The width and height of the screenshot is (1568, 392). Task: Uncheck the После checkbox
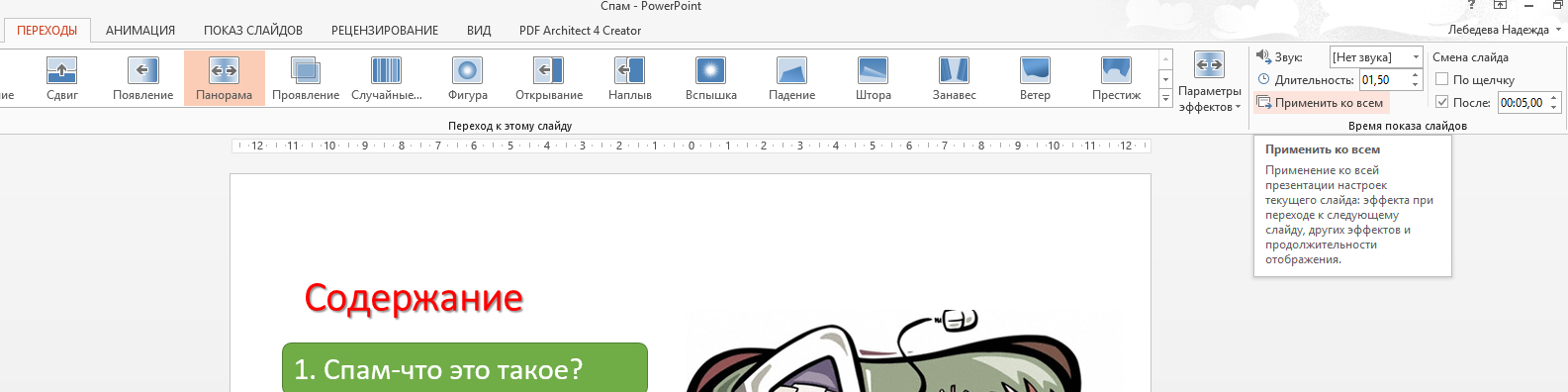[1441, 102]
